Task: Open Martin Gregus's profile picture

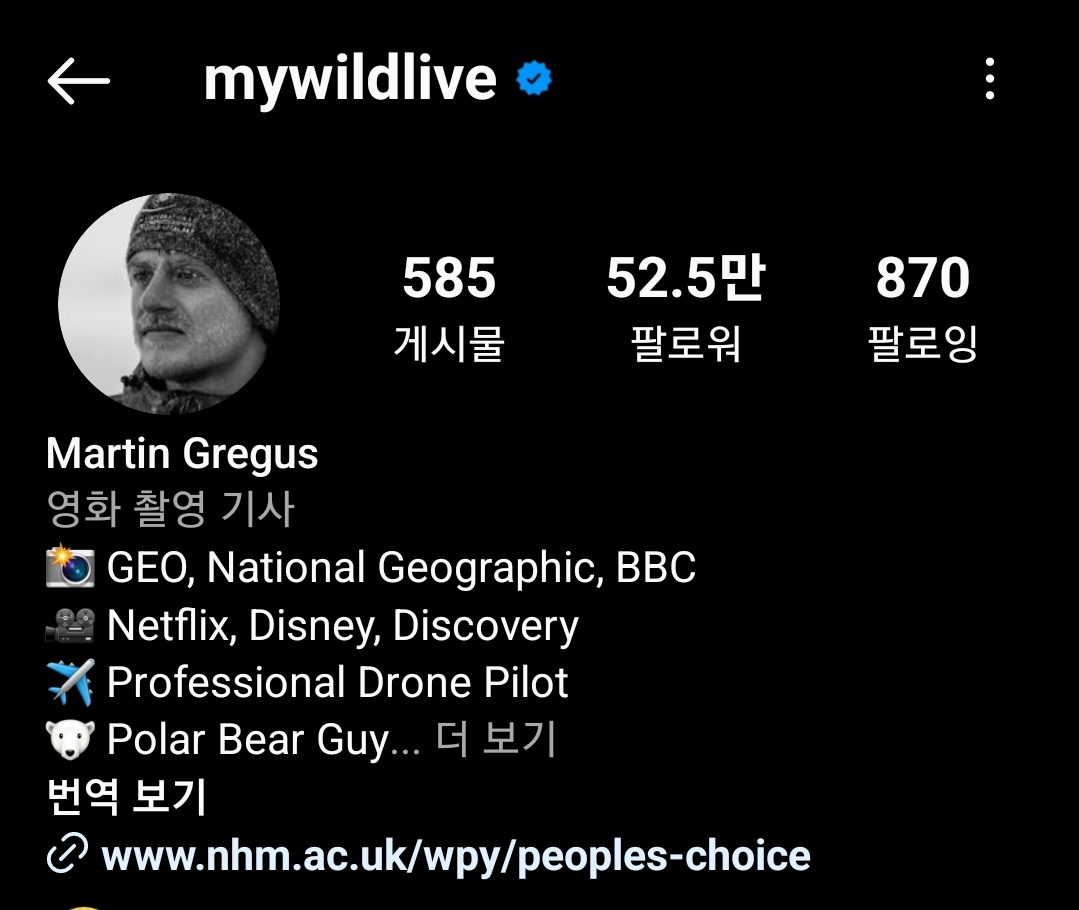Action: click(169, 304)
